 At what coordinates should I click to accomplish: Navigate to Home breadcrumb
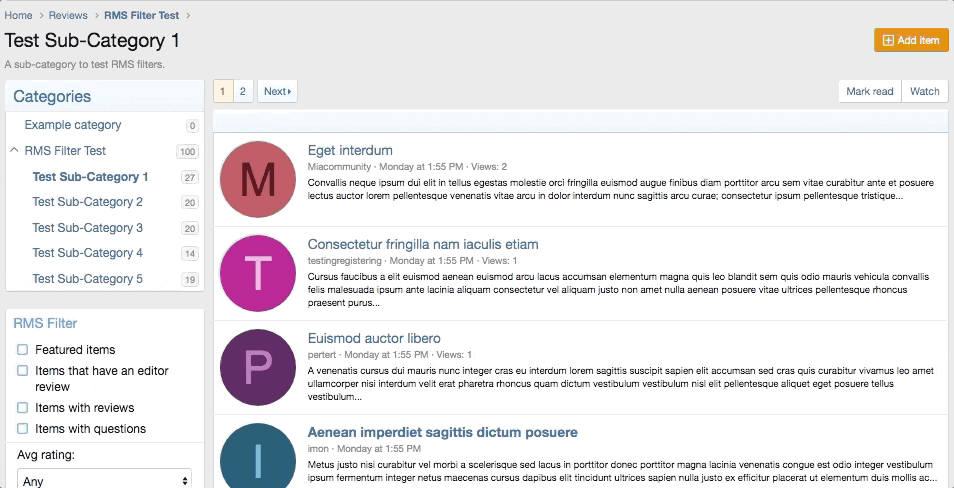click(x=18, y=15)
